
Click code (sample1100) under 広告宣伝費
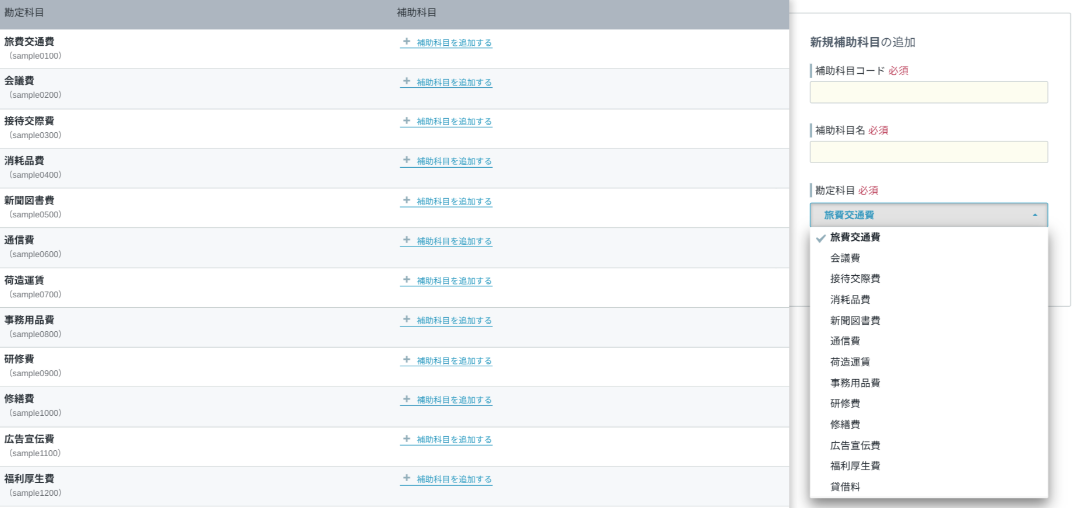pyautogui.click(x=35, y=453)
